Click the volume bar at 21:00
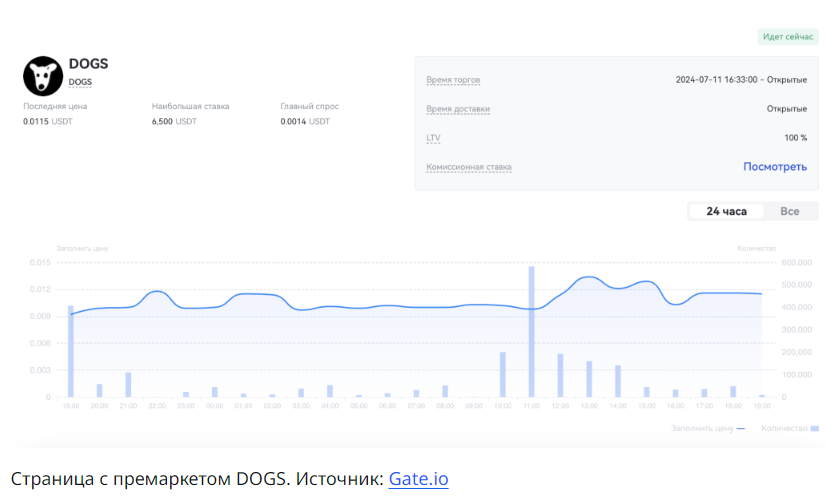This screenshot has height=504, width=825. (128, 385)
